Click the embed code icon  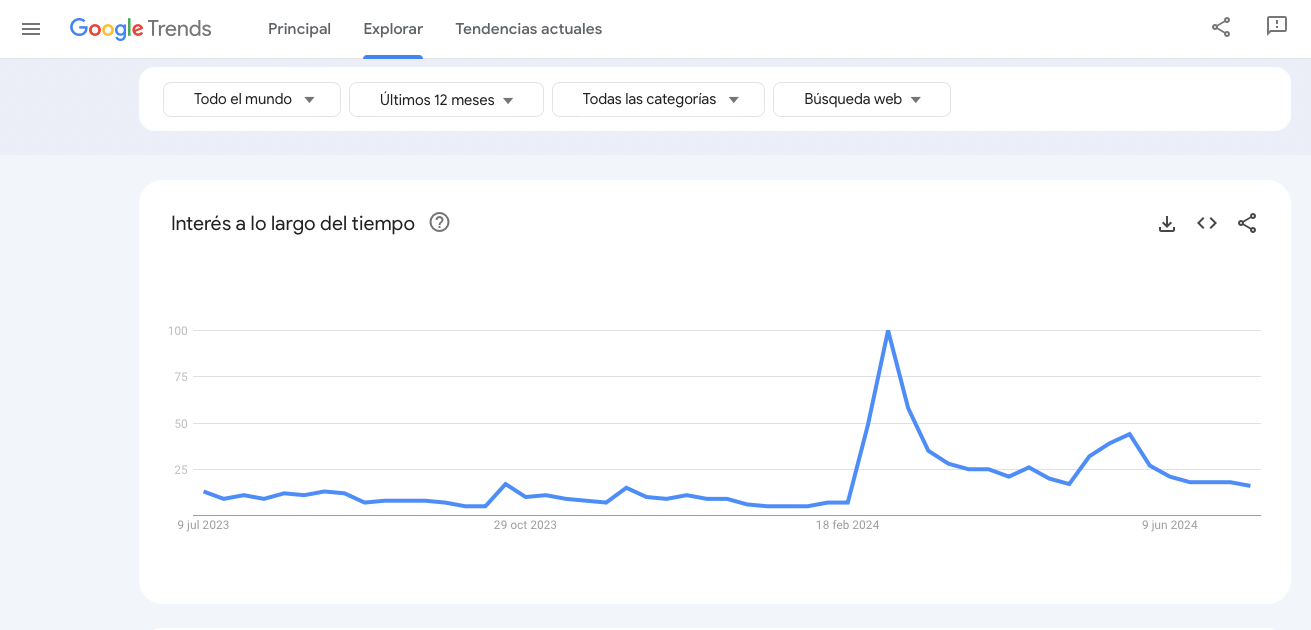coord(1207,224)
